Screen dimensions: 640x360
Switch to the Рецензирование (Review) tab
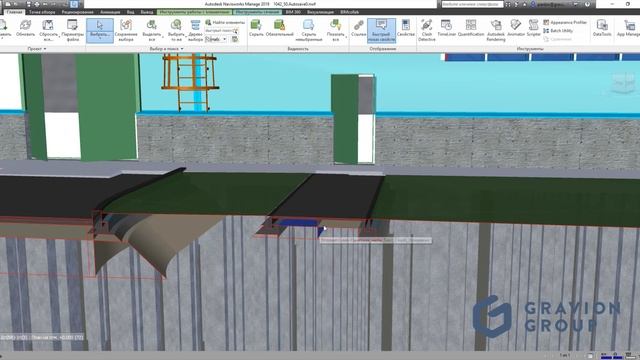(x=78, y=12)
